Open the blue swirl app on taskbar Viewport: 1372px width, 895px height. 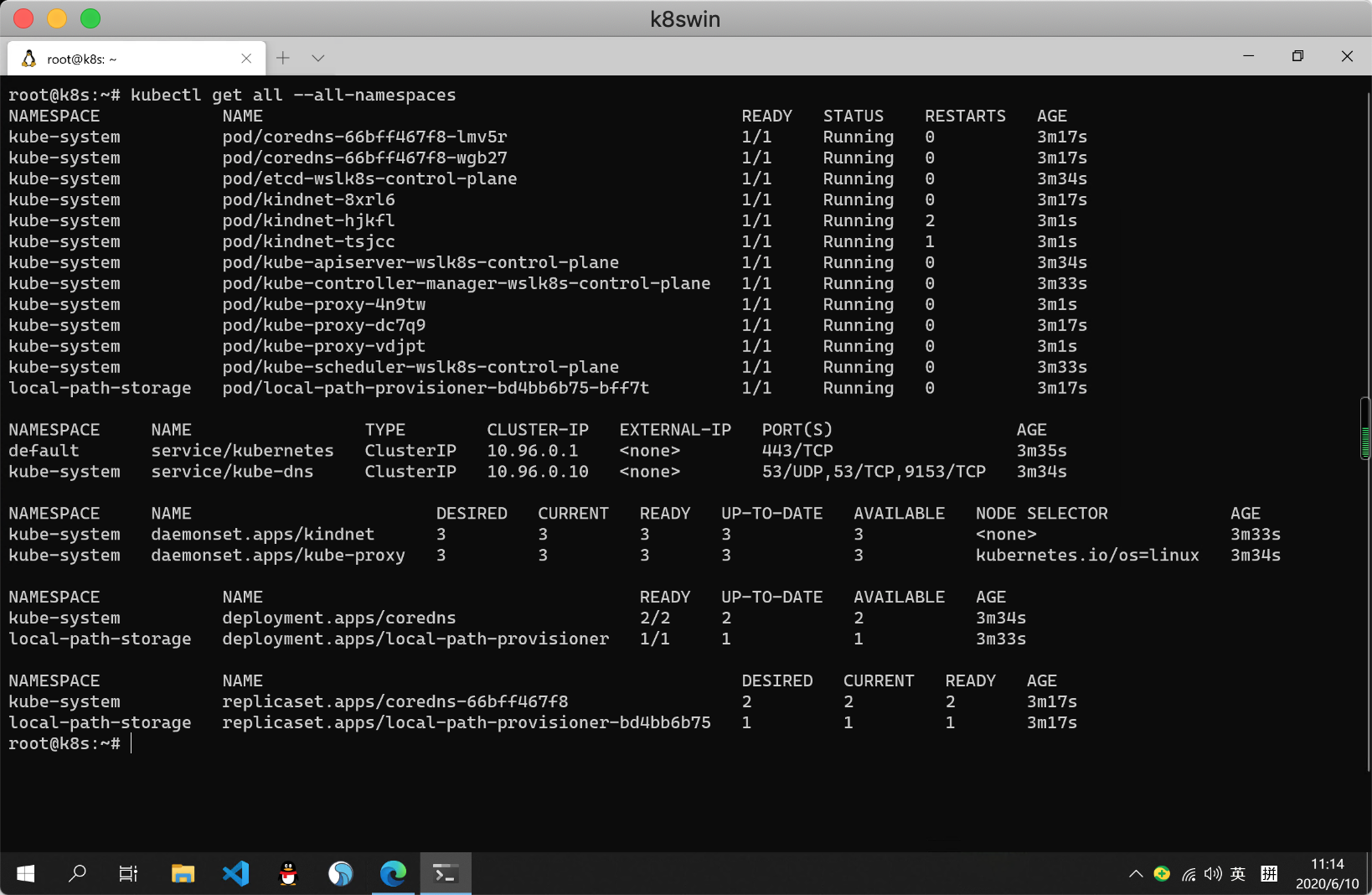click(x=340, y=874)
